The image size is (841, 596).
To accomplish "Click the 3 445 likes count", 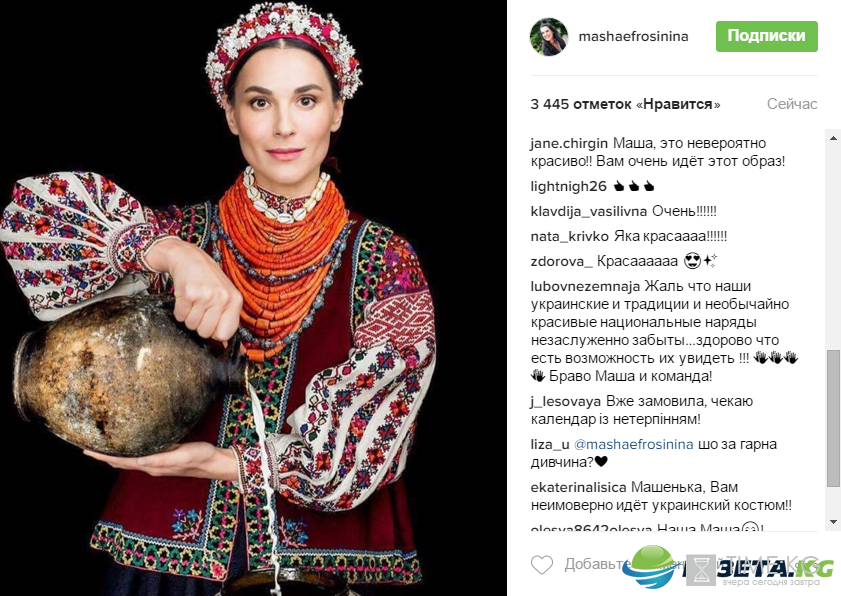I will click(625, 104).
